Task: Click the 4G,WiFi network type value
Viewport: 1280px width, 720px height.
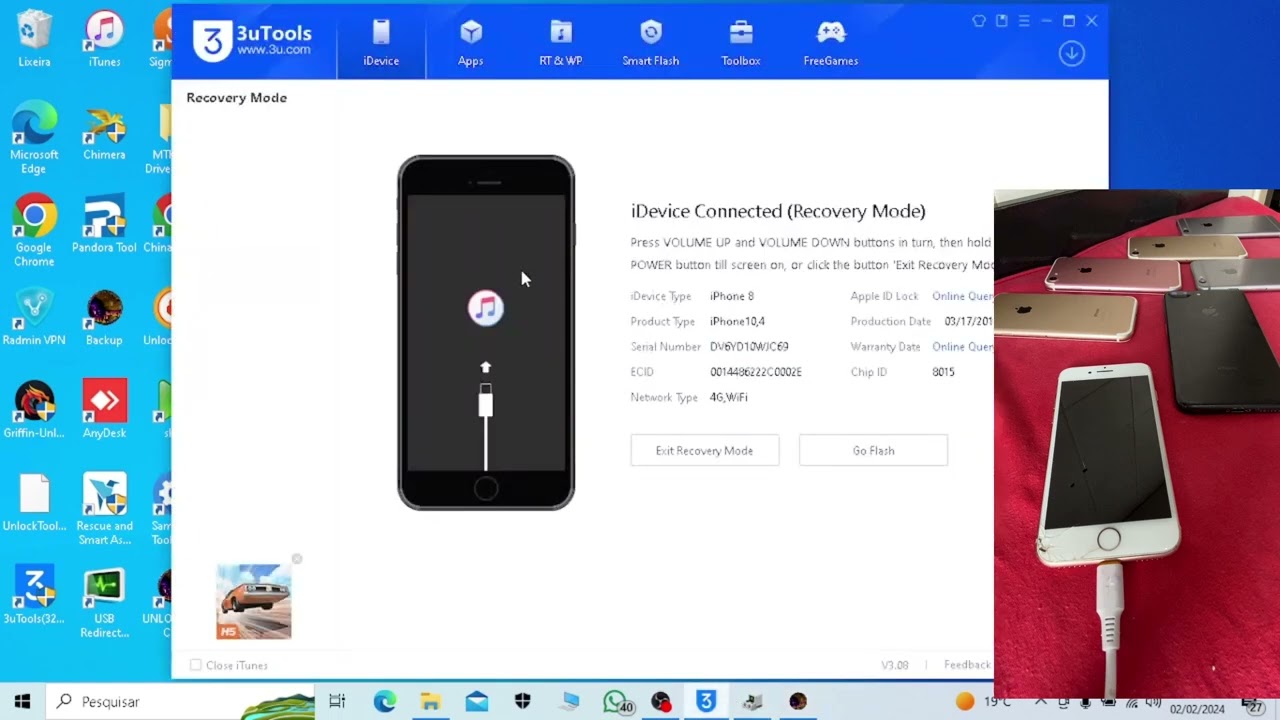Action: click(x=729, y=397)
